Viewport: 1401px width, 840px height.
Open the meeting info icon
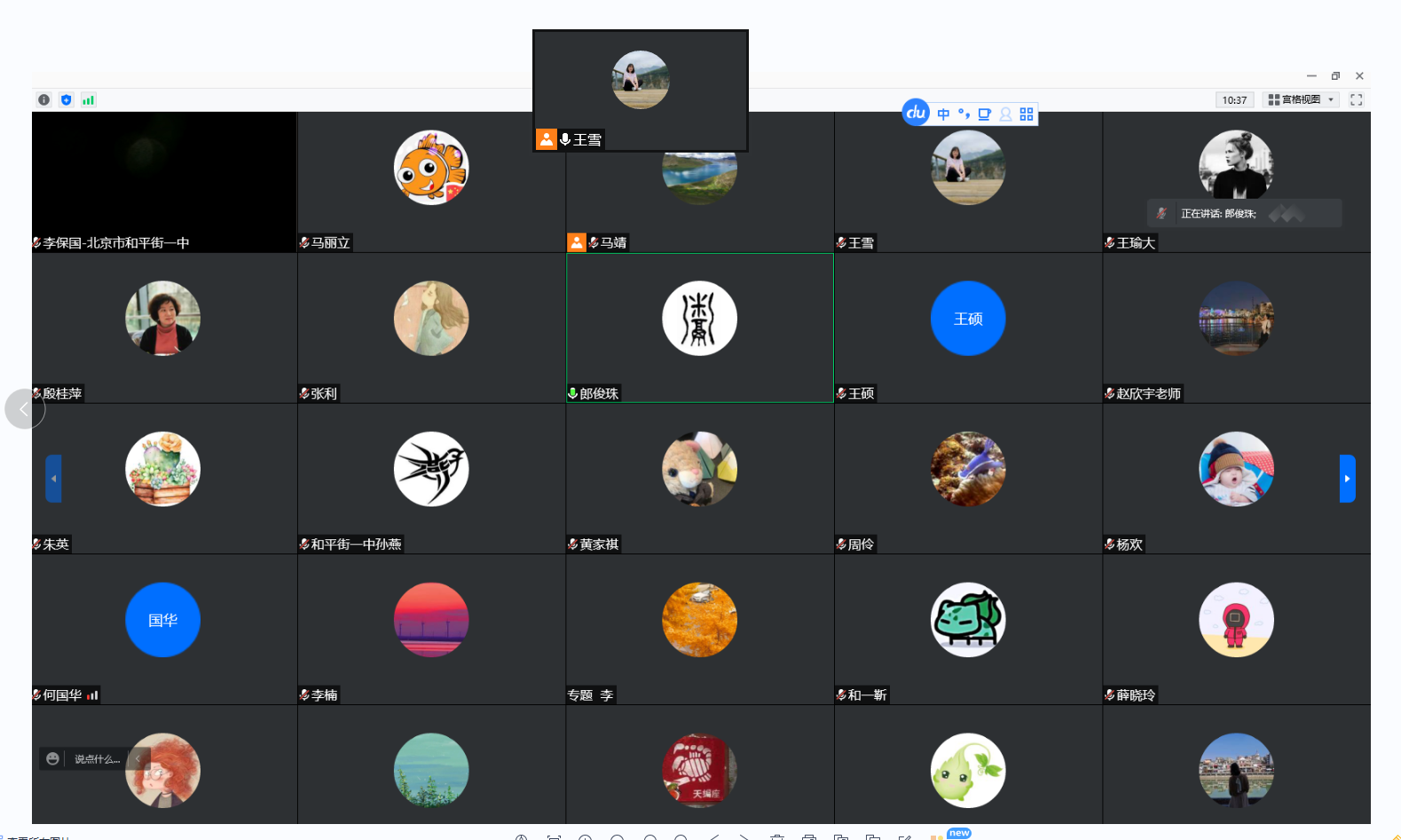(x=43, y=100)
